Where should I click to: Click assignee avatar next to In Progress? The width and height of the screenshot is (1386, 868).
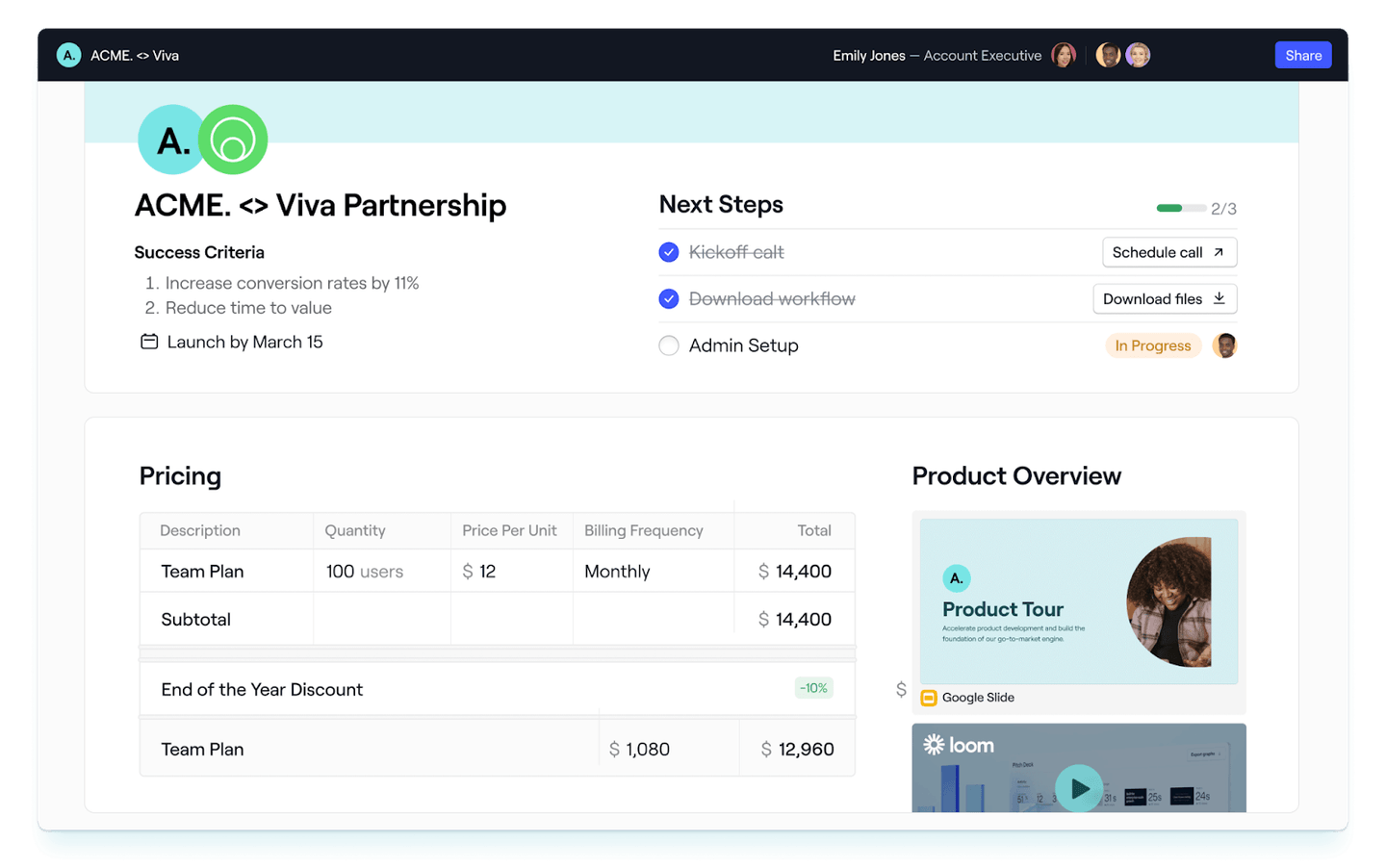[x=1224, y=345]
